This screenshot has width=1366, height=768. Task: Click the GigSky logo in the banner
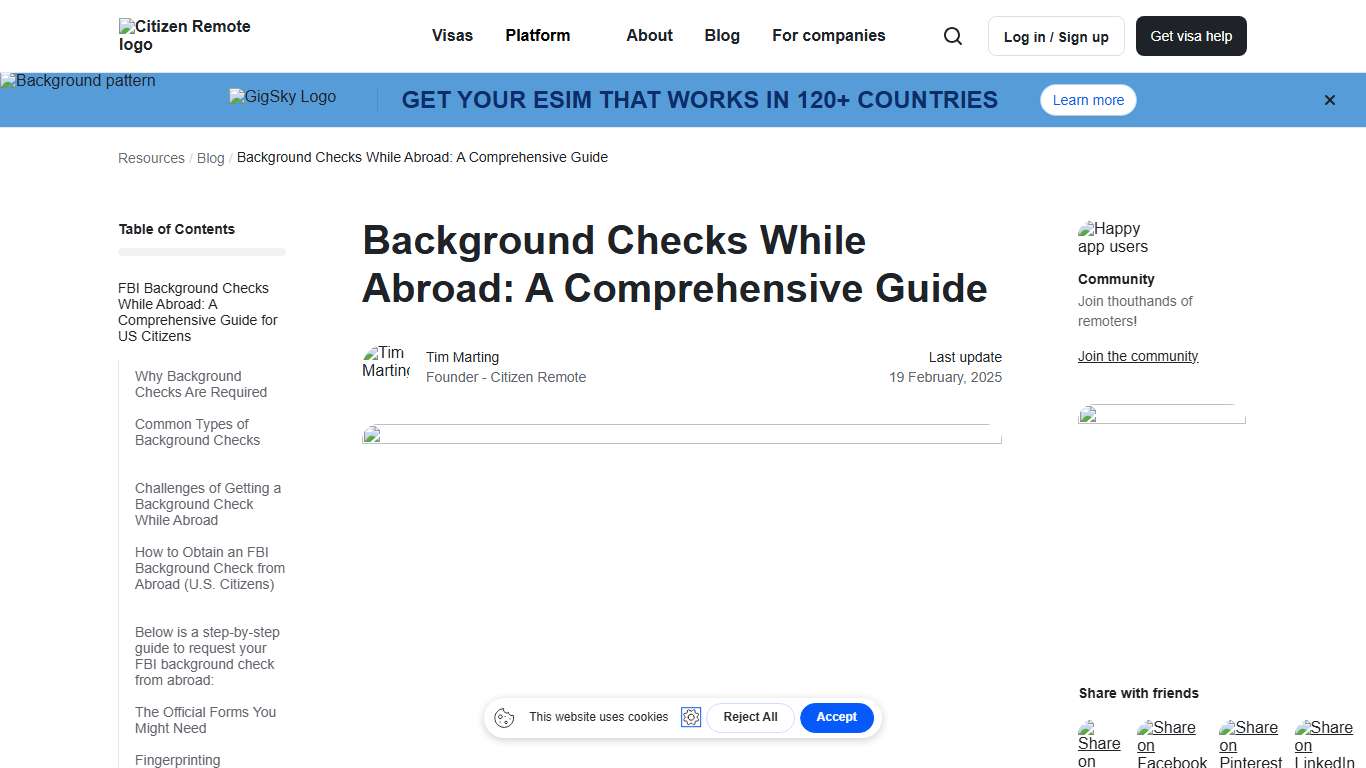pyautogui.click(x=281, y=97)
